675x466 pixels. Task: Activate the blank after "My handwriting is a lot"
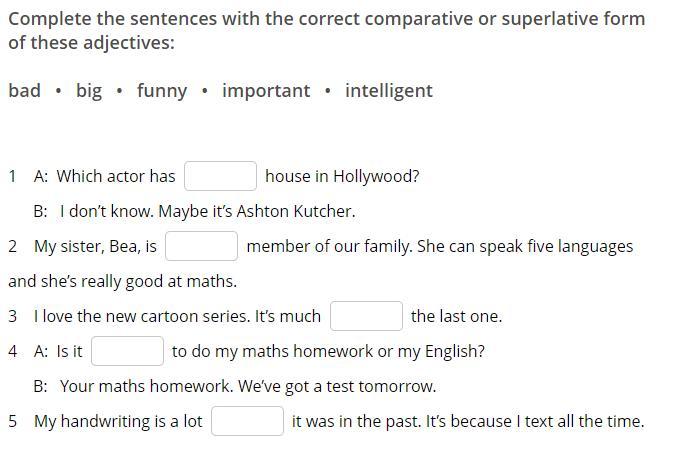pyautogui.click(x=247, y=421)
